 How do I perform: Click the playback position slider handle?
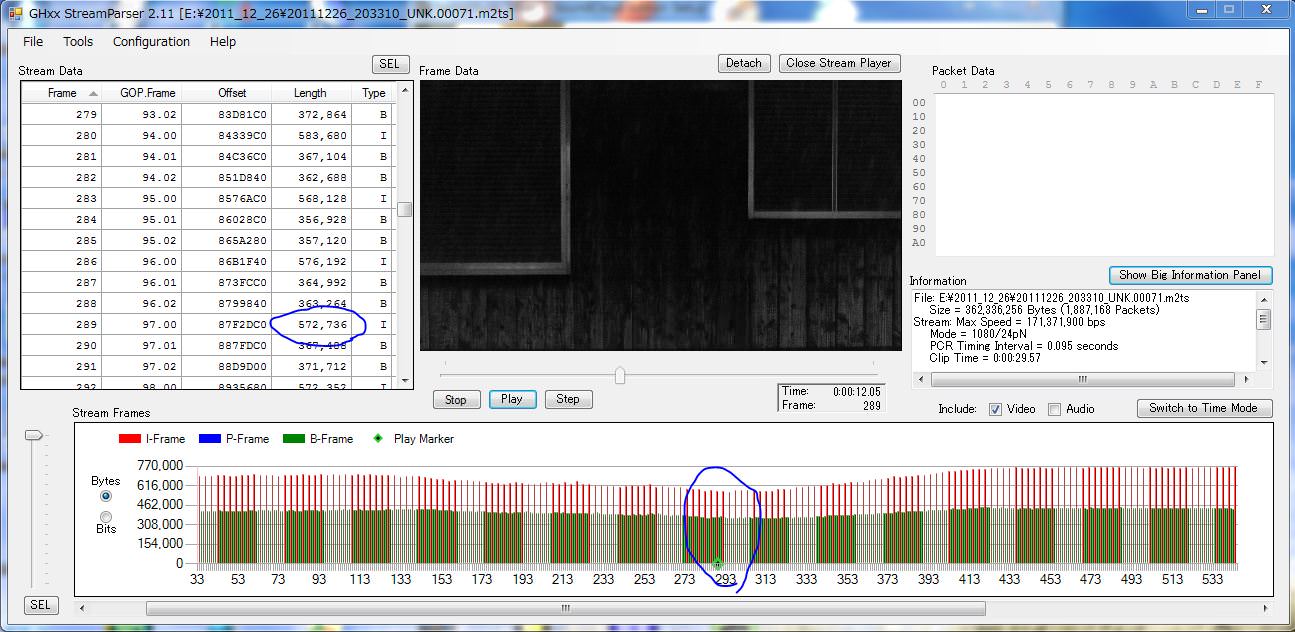point(620,376)
